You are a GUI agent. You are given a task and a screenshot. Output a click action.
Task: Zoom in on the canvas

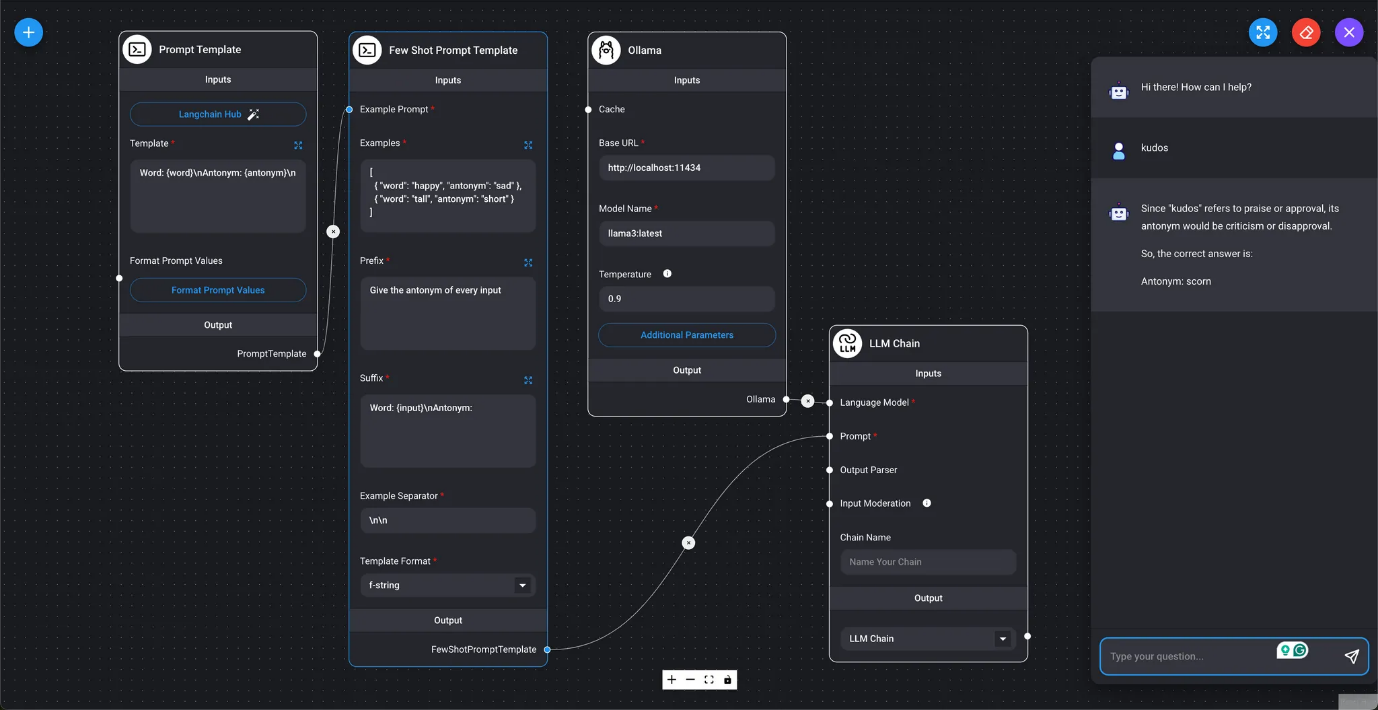coord(672,680)
